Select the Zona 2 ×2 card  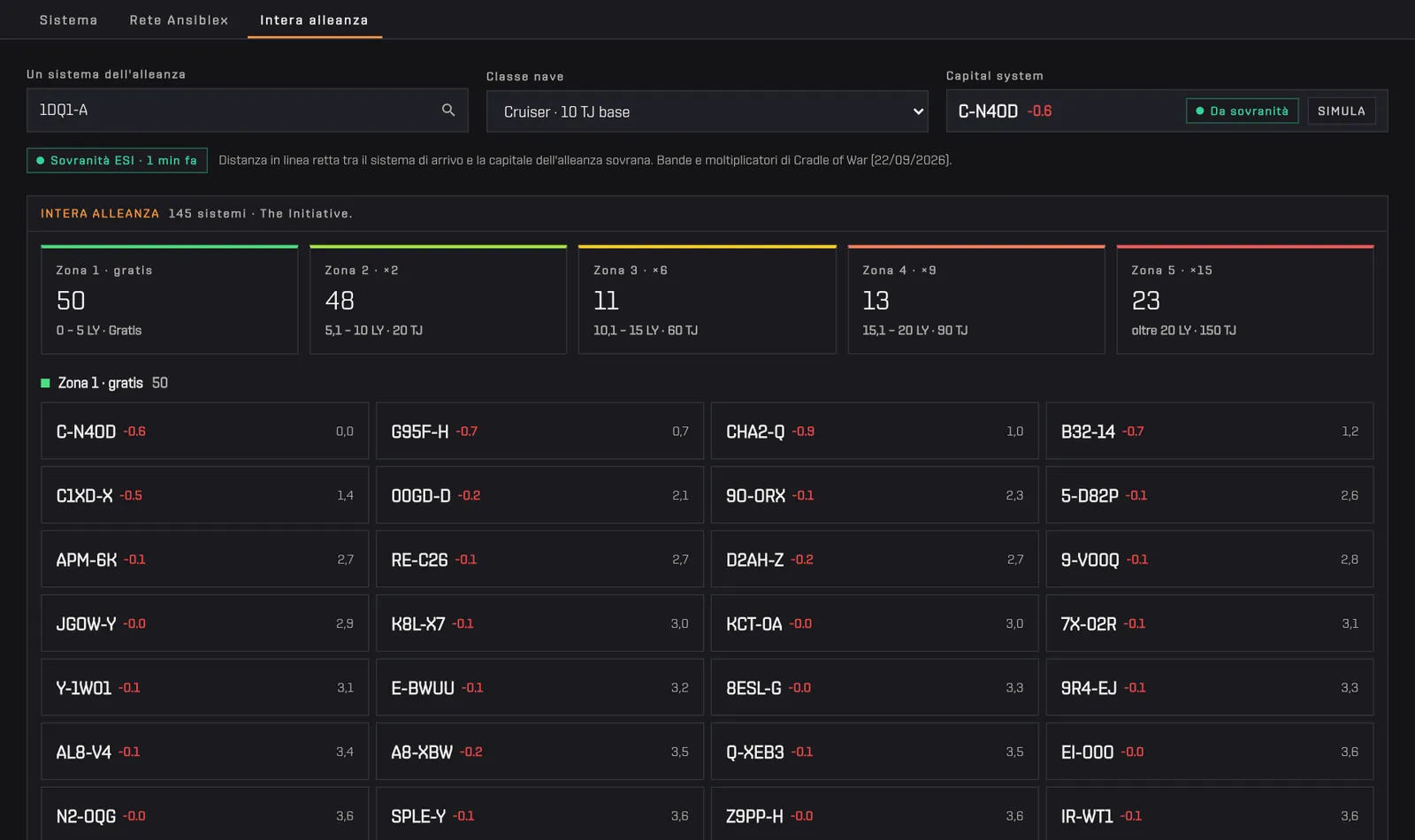pos(438,300)
